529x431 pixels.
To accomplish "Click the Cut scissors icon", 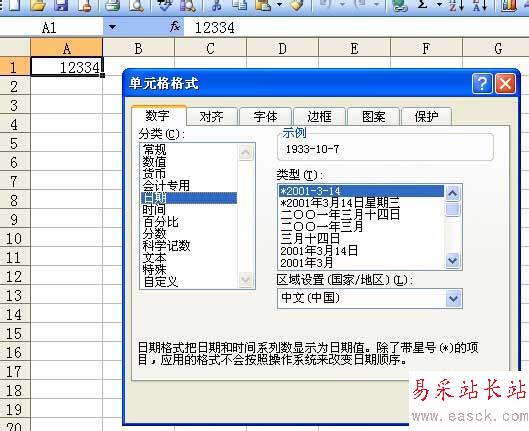I will (x=217, y=5).
